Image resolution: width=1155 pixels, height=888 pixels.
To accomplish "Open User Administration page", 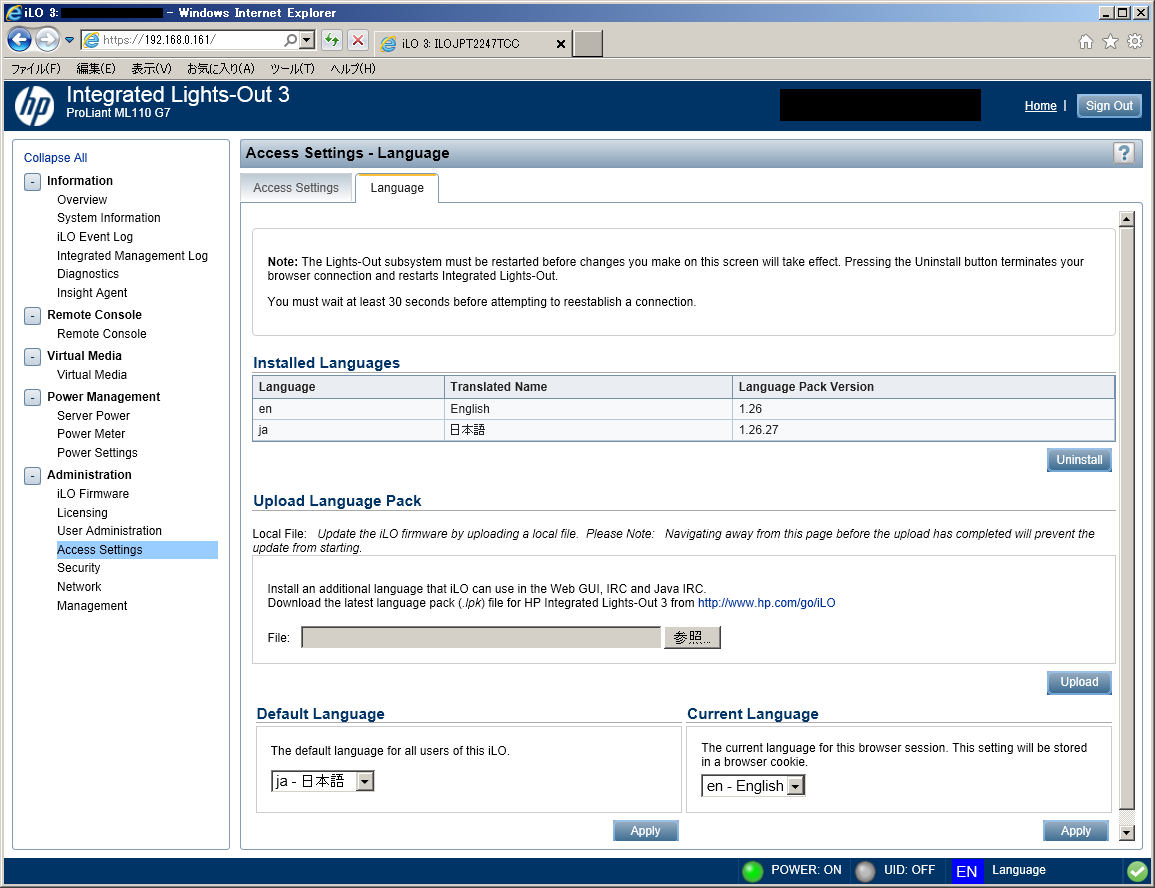I will (x=109, y=531).
